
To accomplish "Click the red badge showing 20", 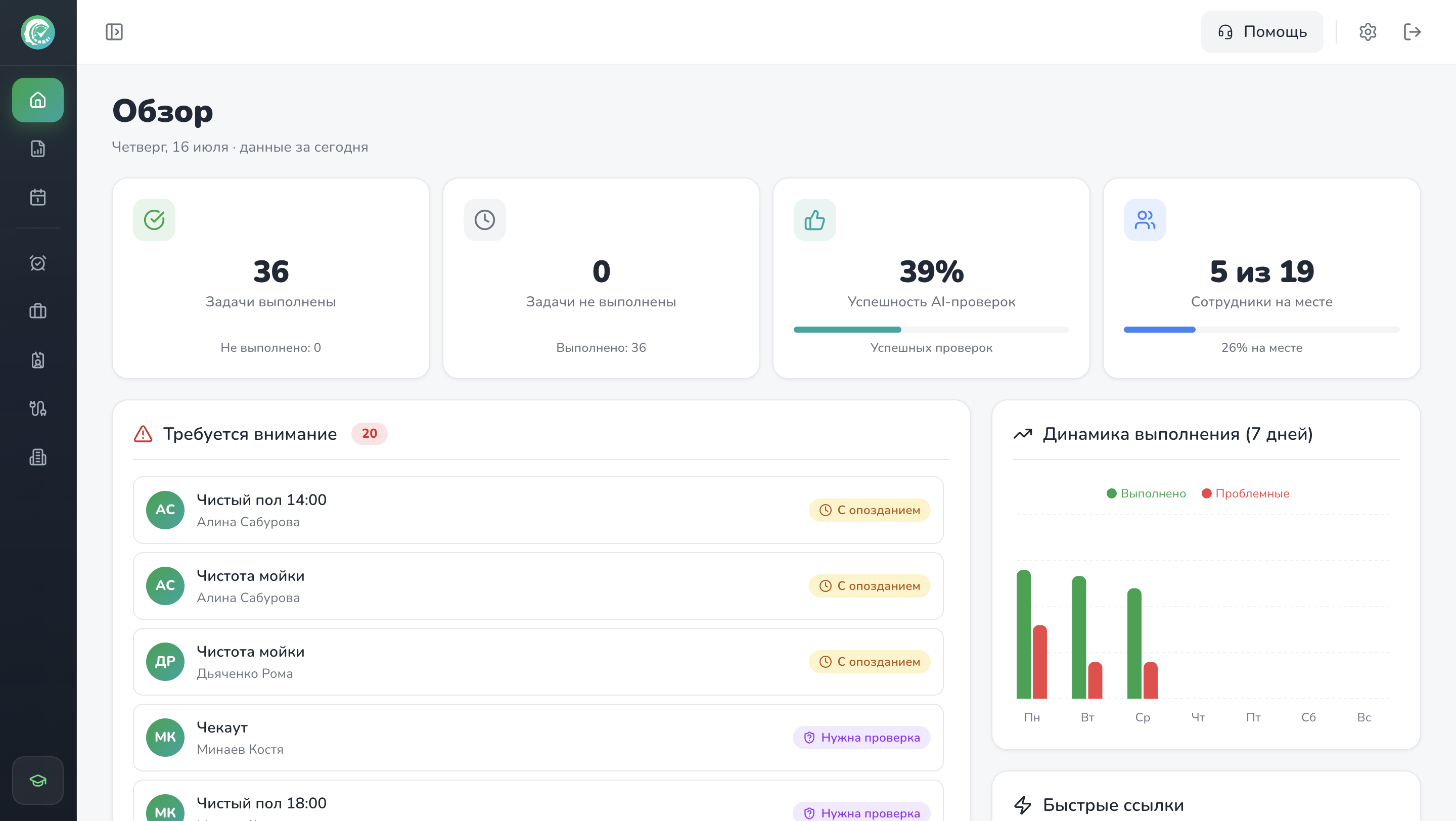I will (369, 433).
